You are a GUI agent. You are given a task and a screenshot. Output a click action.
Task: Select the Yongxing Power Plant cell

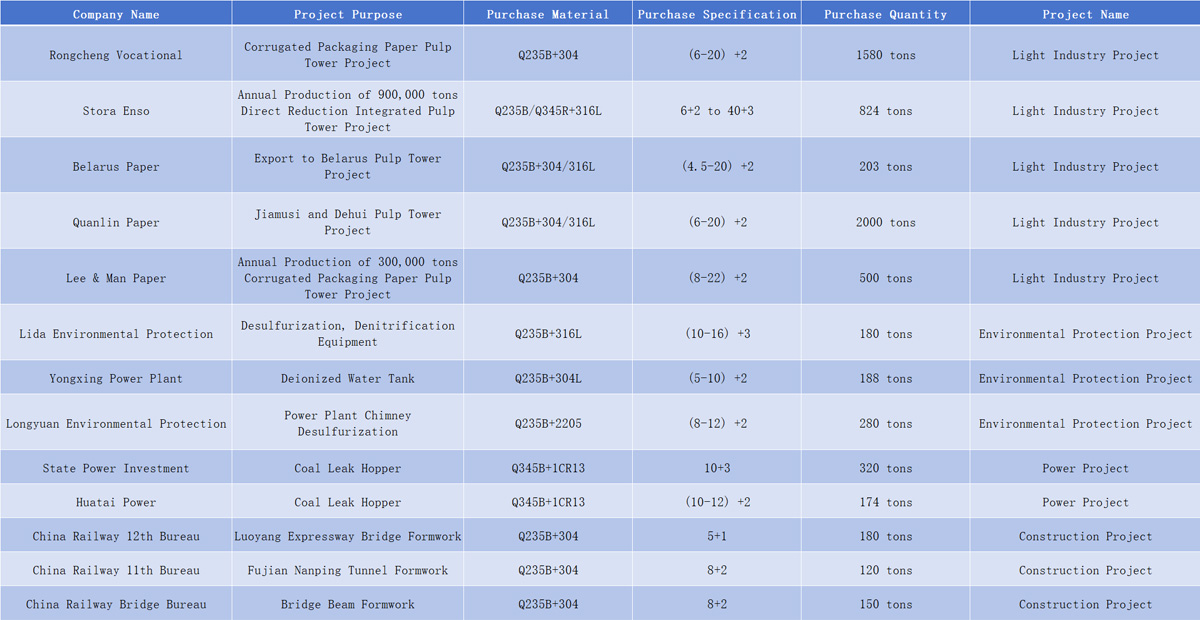(116, 378)
